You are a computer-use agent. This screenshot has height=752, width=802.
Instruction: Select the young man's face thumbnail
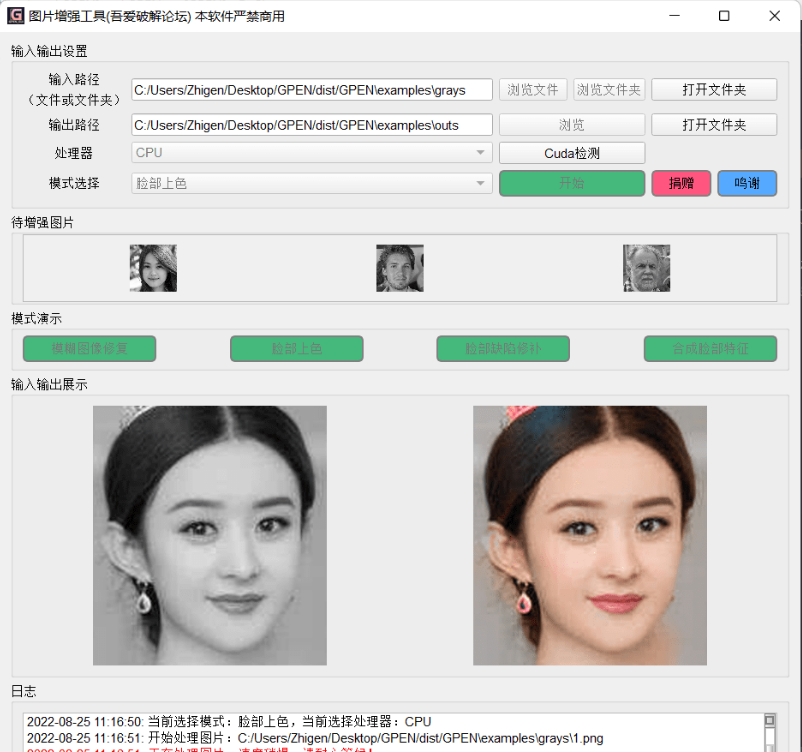[400, 268]
